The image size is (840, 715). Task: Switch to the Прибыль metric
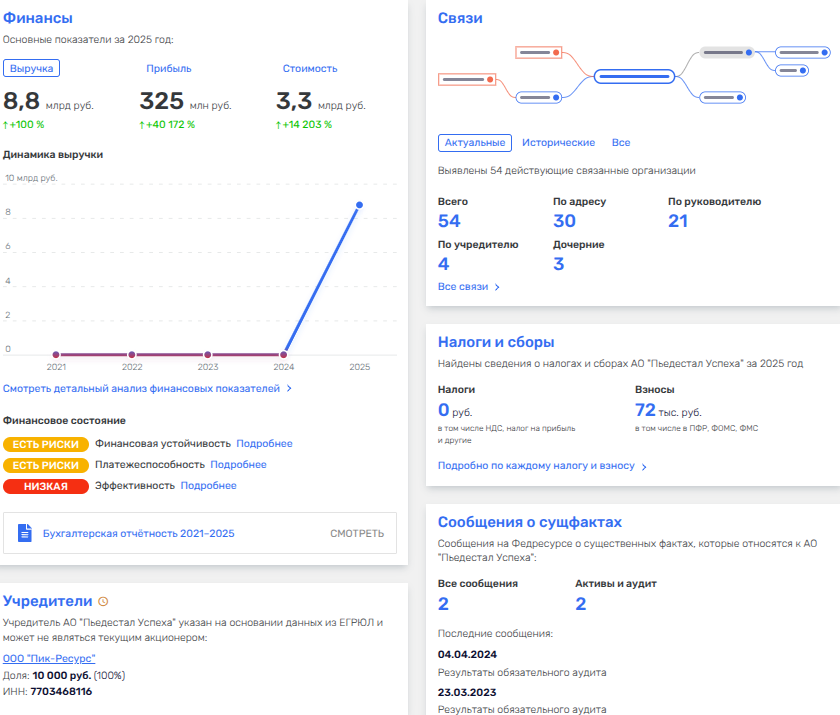point(169,69)
